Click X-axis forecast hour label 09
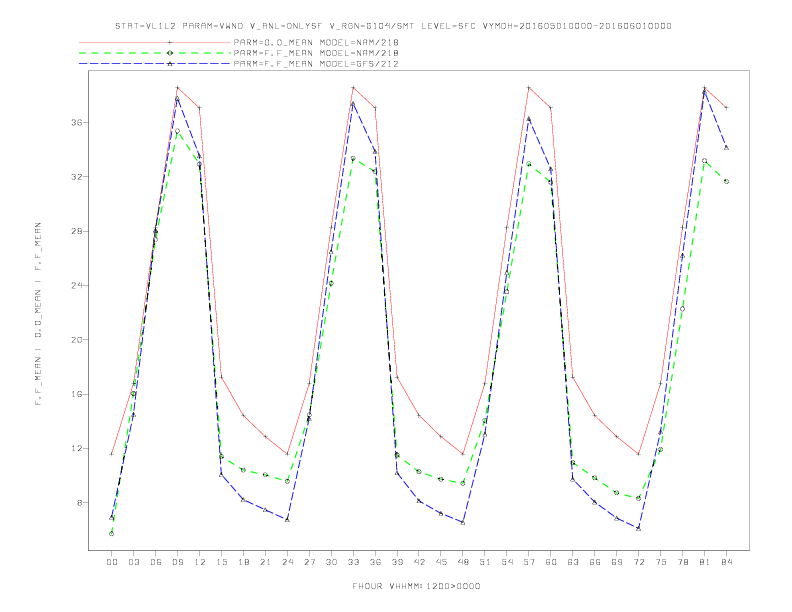Viewport: 792px width, 612px height. coord(177,562)
